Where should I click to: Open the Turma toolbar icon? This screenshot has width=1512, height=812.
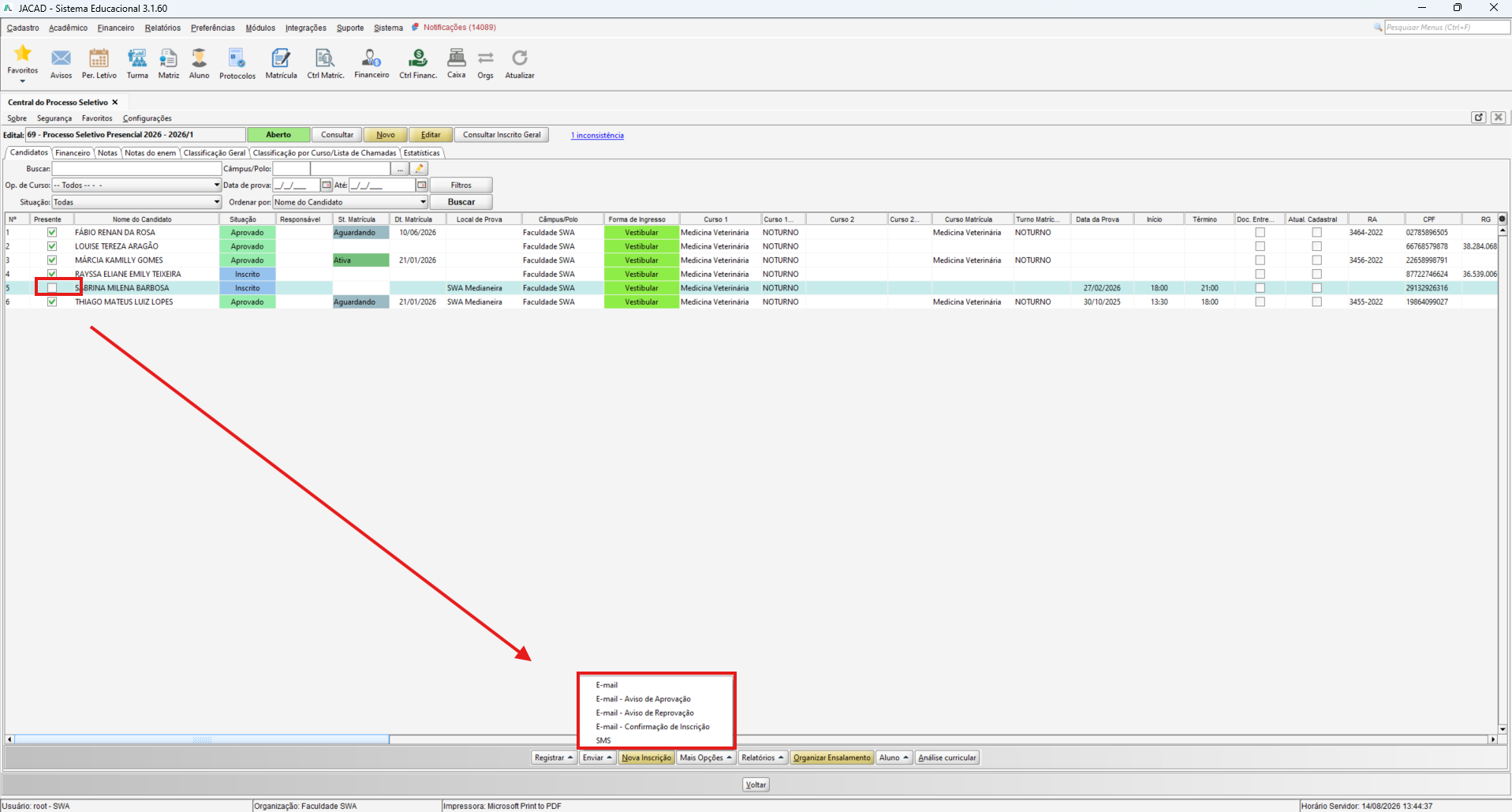[137, 58]
